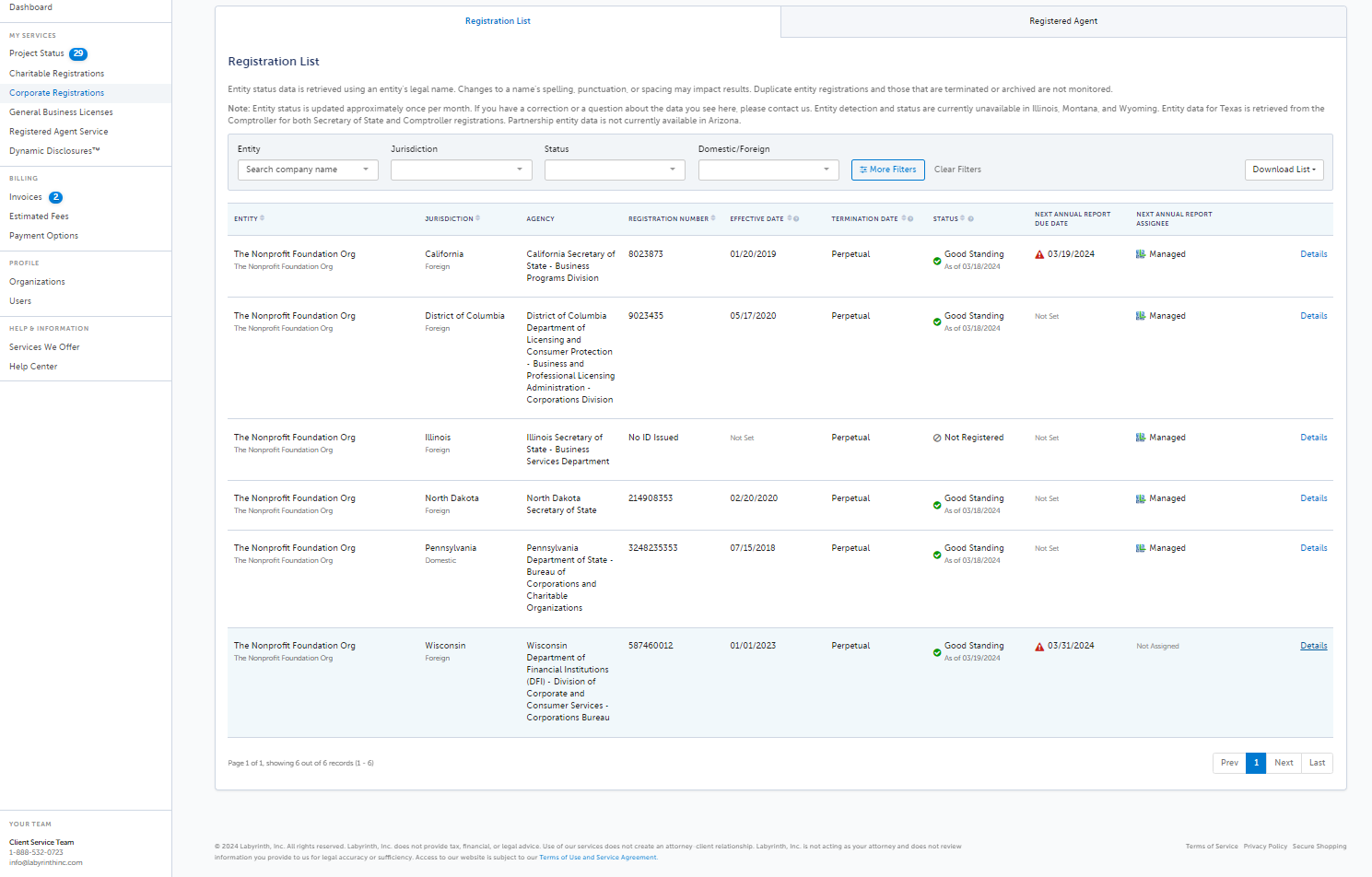Open Details for the Wisconsin registration
1372x877 pixels.
click(x=1314, y=646)
